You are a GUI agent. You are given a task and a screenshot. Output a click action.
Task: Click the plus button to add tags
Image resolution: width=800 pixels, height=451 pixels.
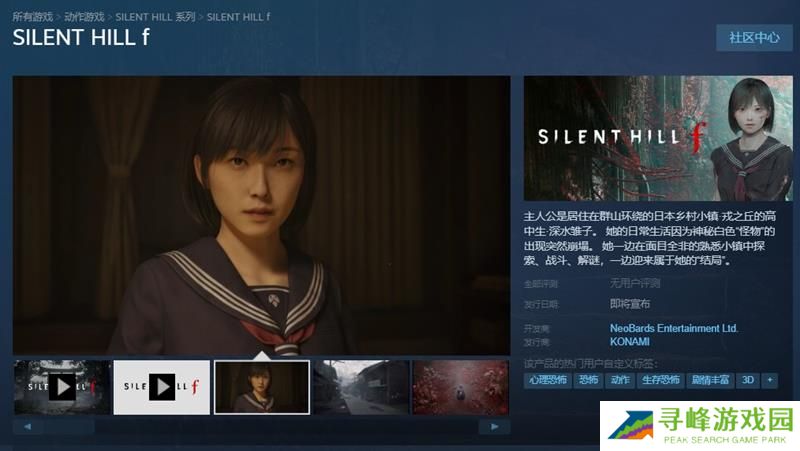[770, 380]
